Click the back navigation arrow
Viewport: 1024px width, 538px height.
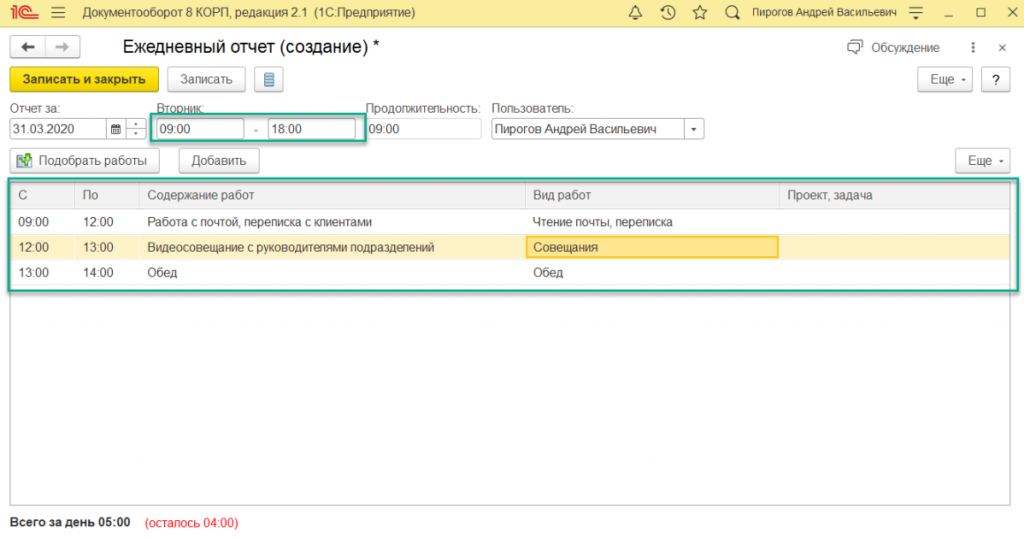coord(27,47)
